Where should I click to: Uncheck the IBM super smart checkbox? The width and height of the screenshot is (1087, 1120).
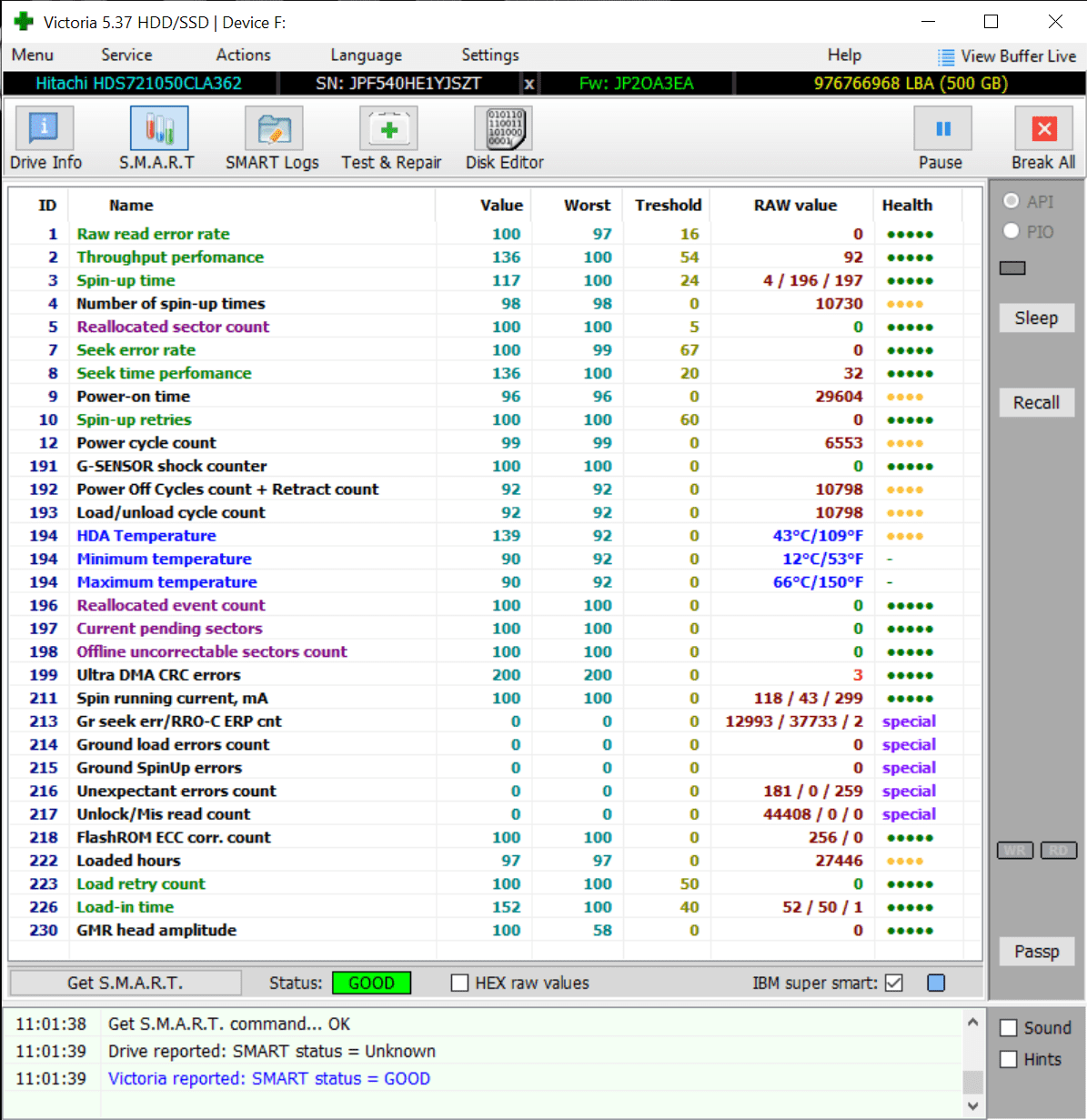coord(894,983)
